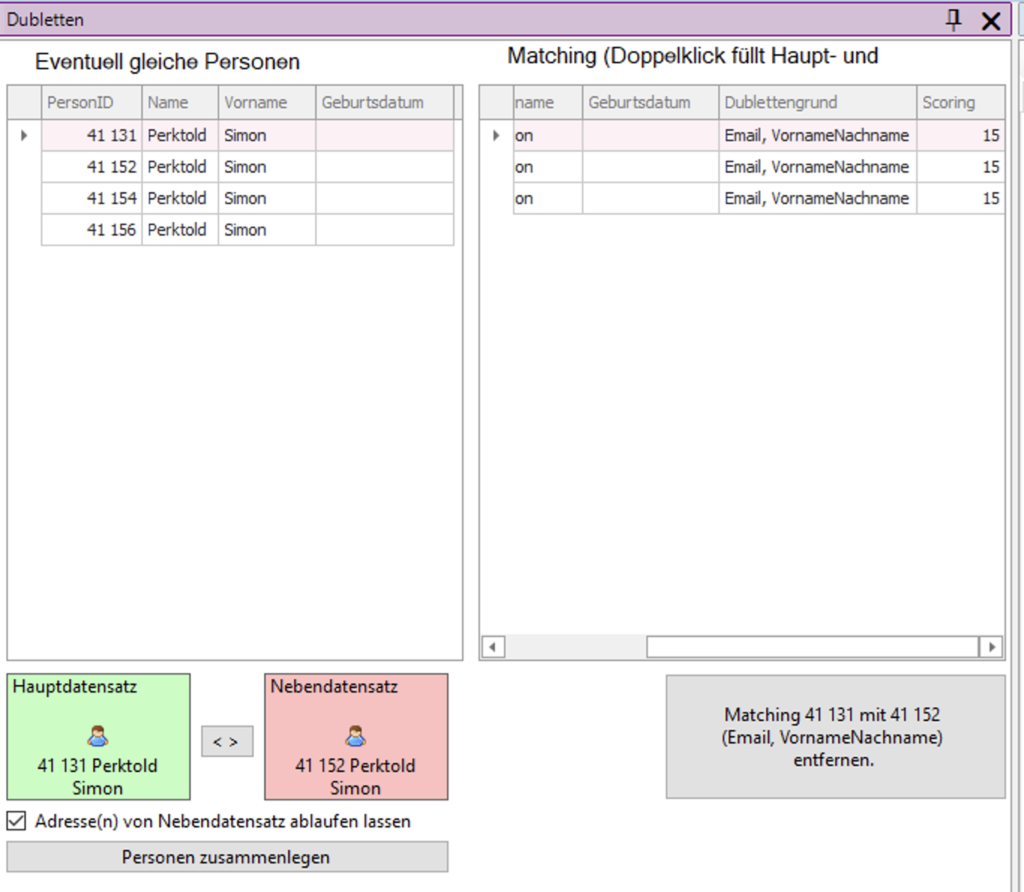Select person row 41 131
1024x892 pixels.
[248, 135]
